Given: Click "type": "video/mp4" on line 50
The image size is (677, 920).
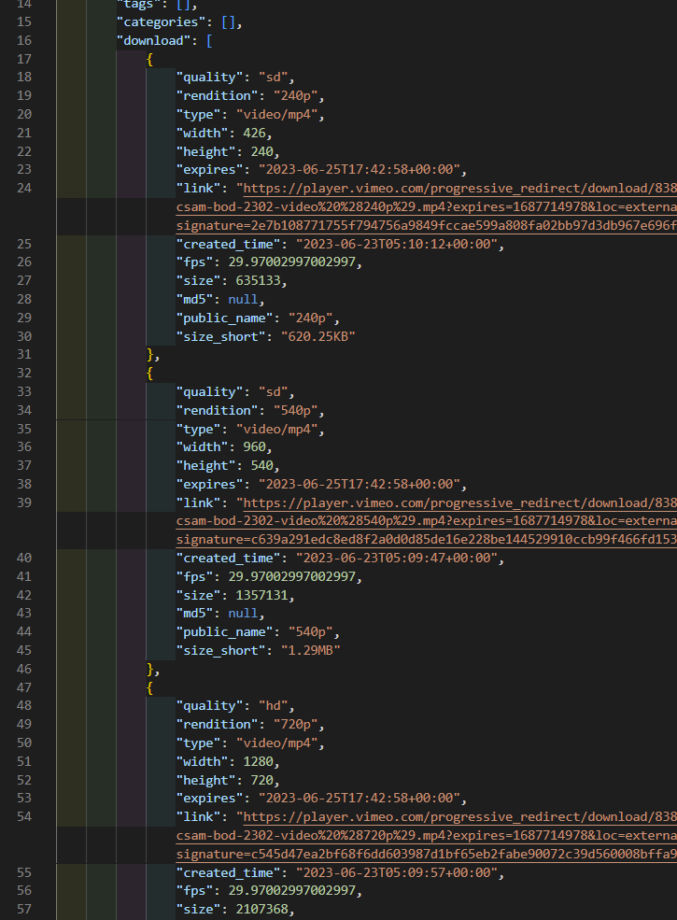Looking at the screenshot, I should [x=250, y=743].
